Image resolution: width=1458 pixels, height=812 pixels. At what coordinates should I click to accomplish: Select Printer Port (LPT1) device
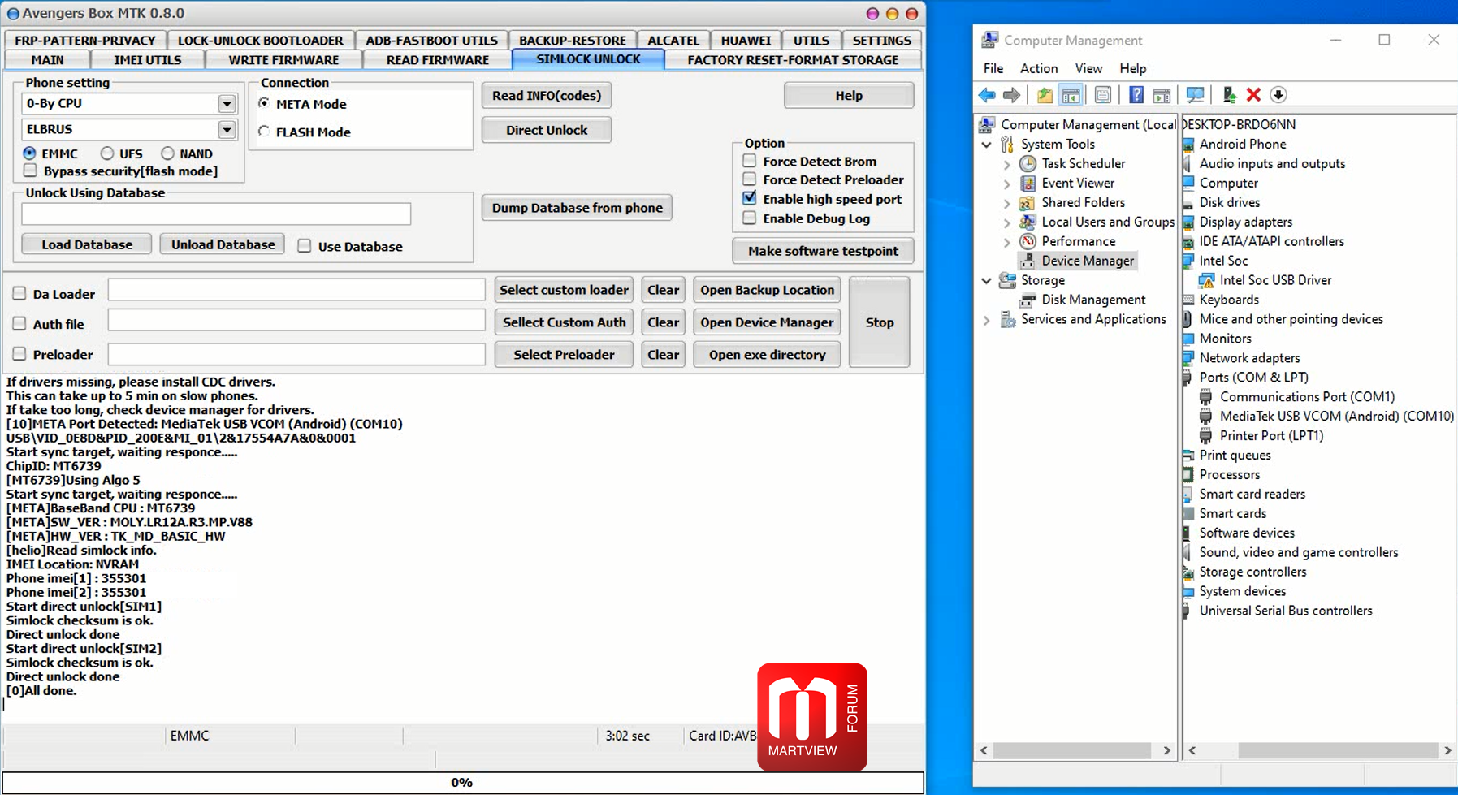coord(1271,435)
